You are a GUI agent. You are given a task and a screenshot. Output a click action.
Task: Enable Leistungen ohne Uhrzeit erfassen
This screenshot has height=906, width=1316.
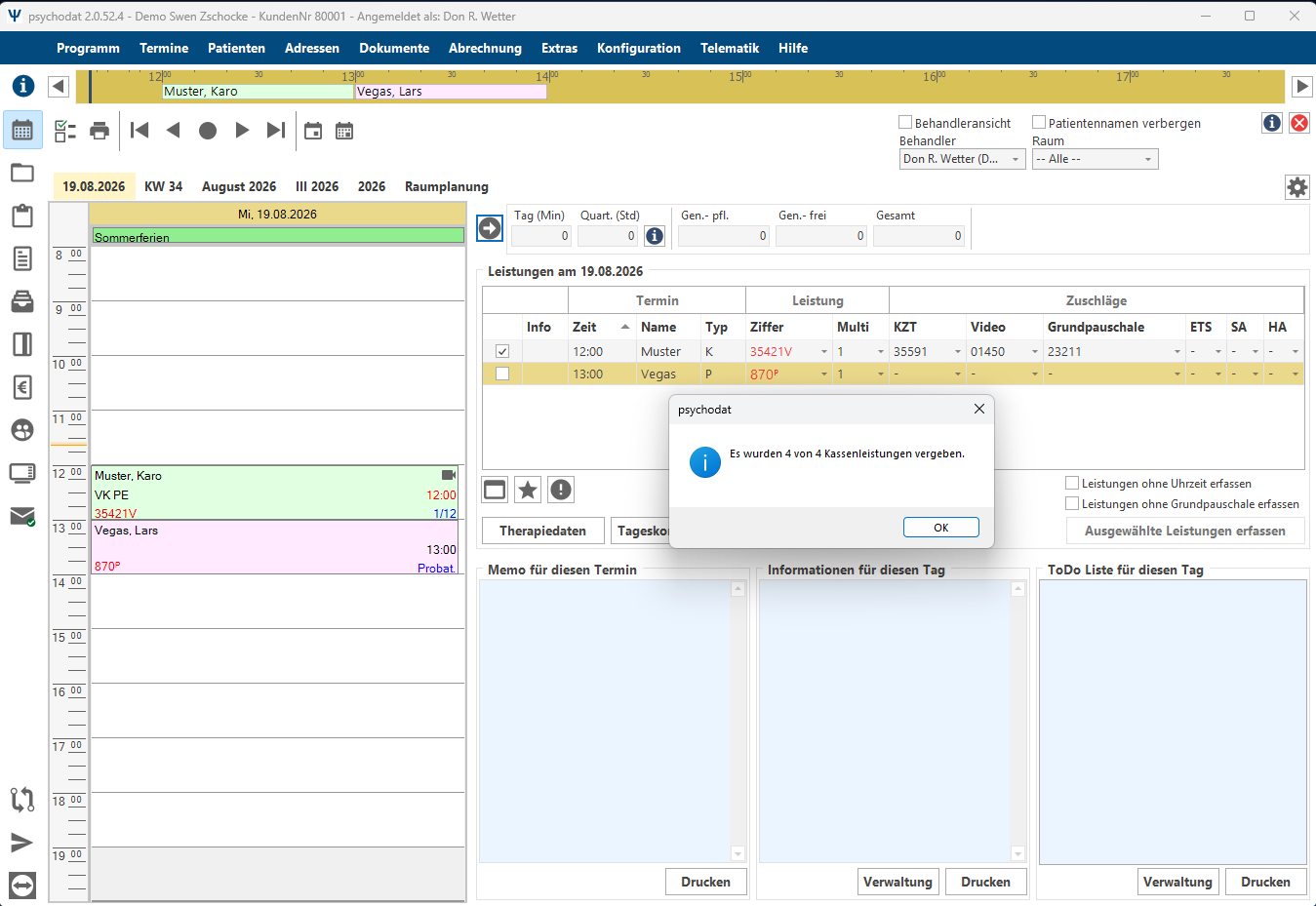1072,484
